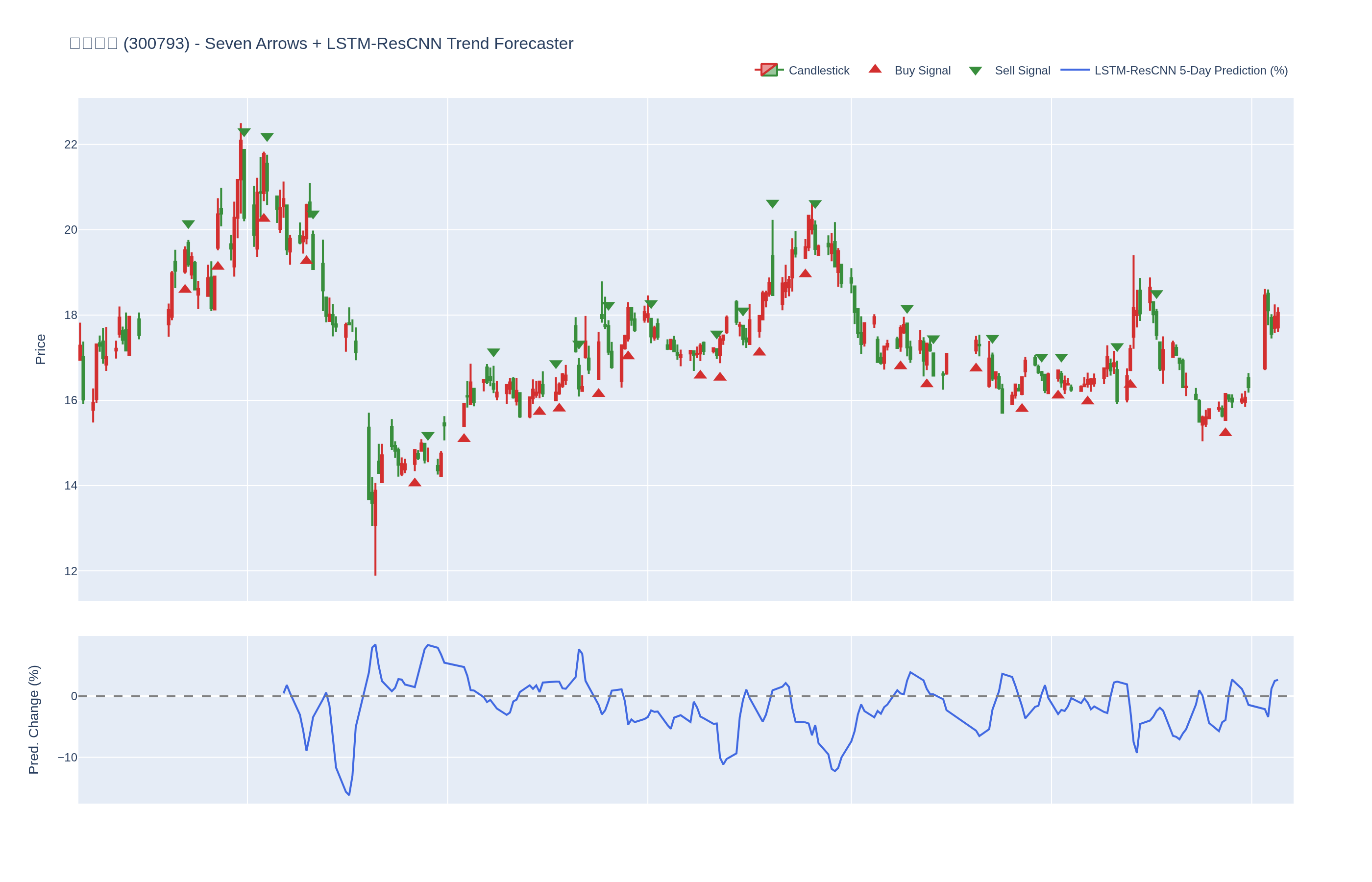Click the rightmost sell signal marker on the chart
Screen dimensions: 1372x882
[x=1156, y=294]
